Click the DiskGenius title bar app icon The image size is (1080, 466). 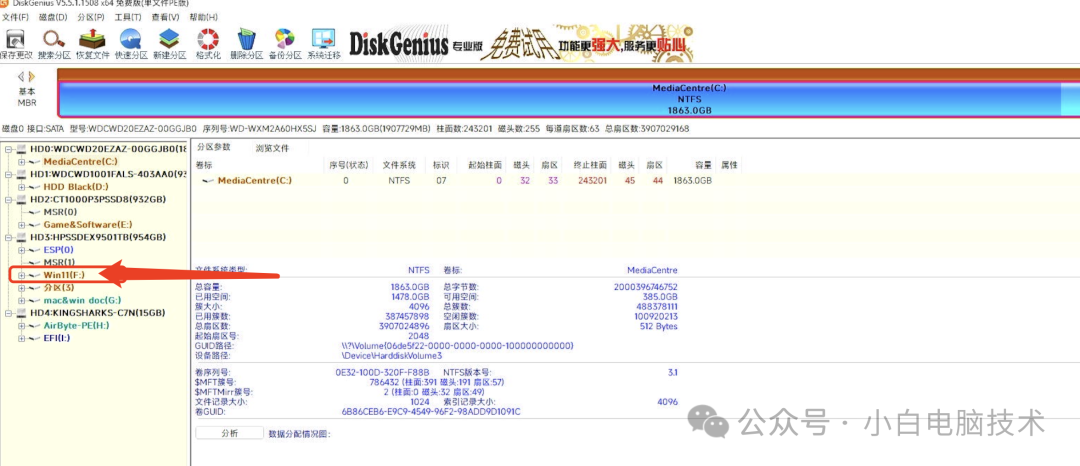click(x=6, y=4)
